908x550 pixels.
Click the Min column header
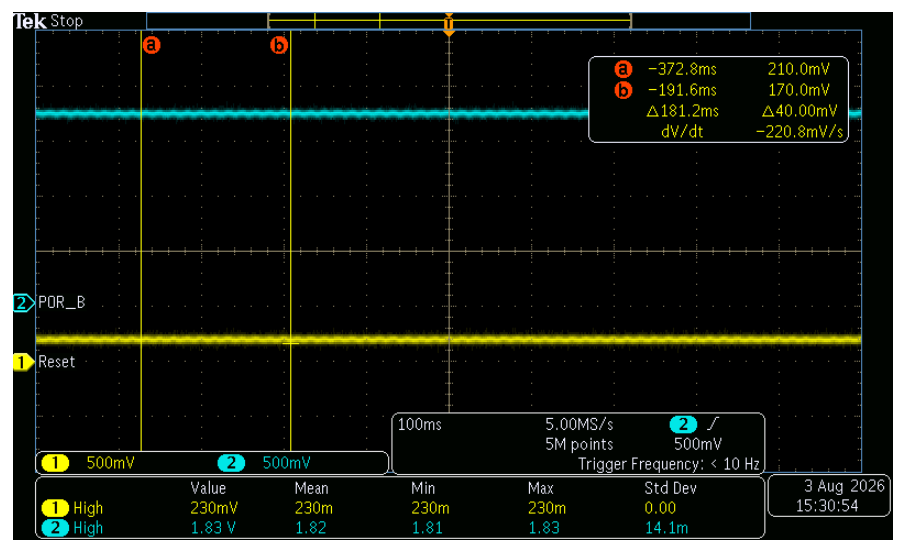[x=424, y=488]
